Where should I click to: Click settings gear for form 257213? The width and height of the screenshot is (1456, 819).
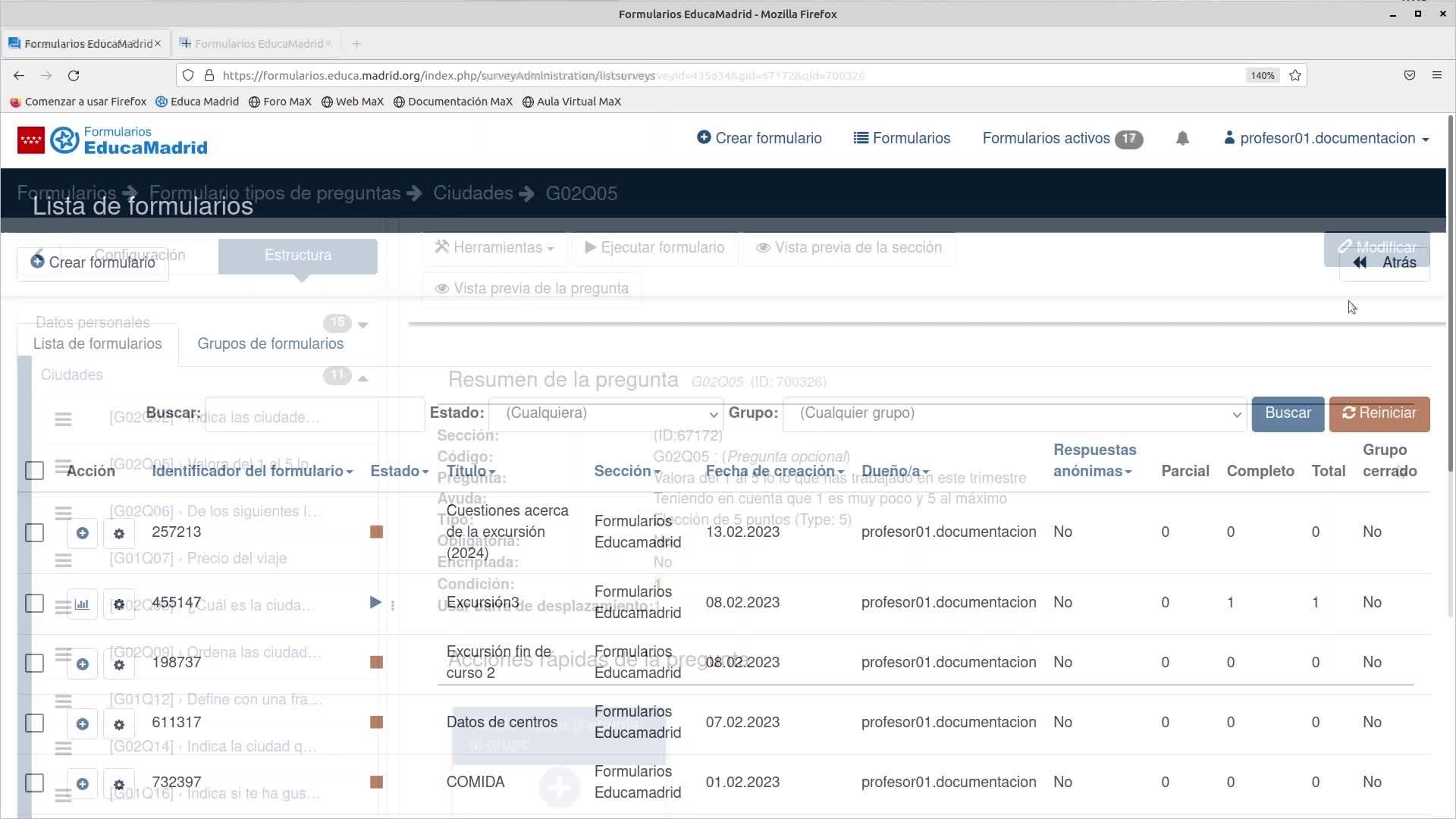119,534
